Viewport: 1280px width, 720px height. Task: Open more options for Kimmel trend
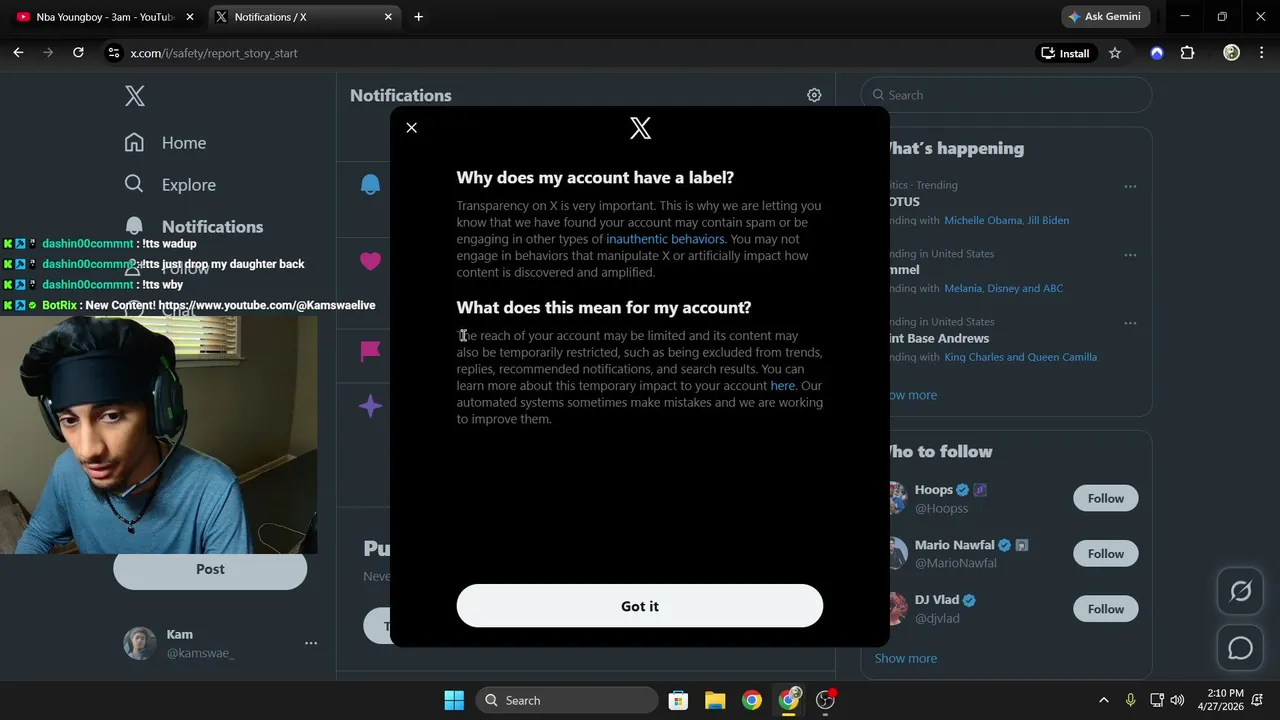click(1130, 255)
